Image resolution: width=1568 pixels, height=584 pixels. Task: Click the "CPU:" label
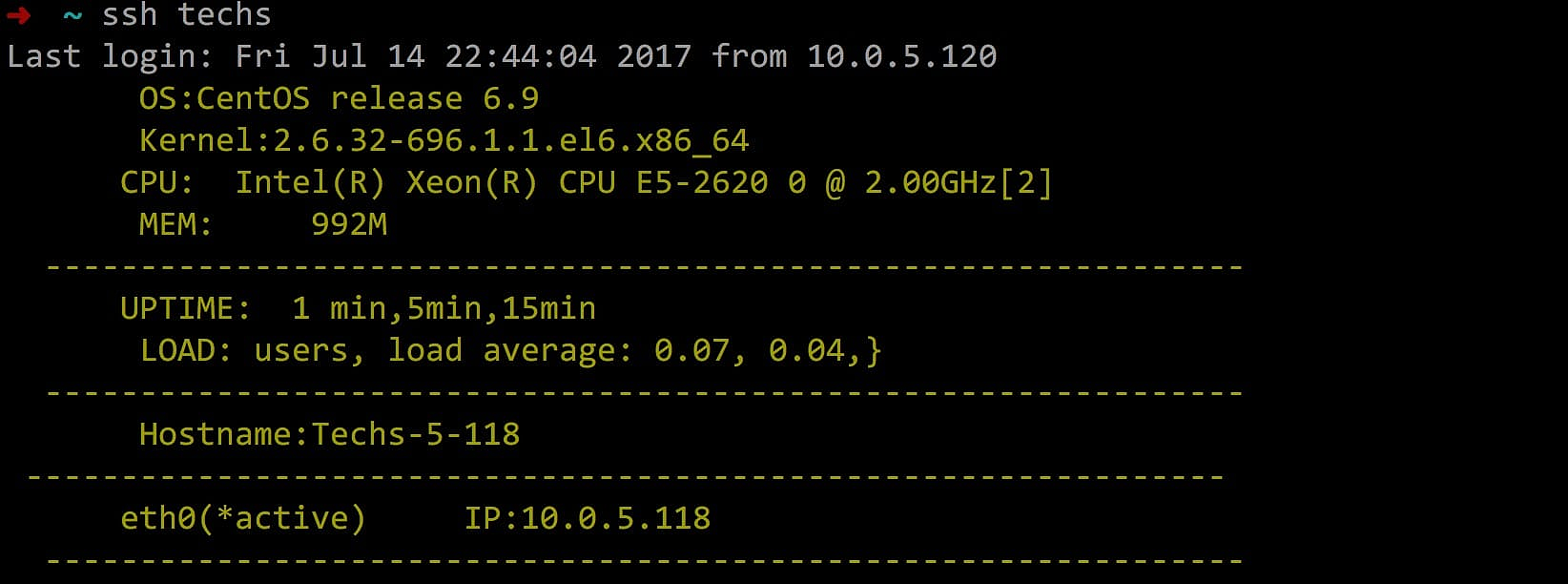pyautogui.click(x=157, y=182)
